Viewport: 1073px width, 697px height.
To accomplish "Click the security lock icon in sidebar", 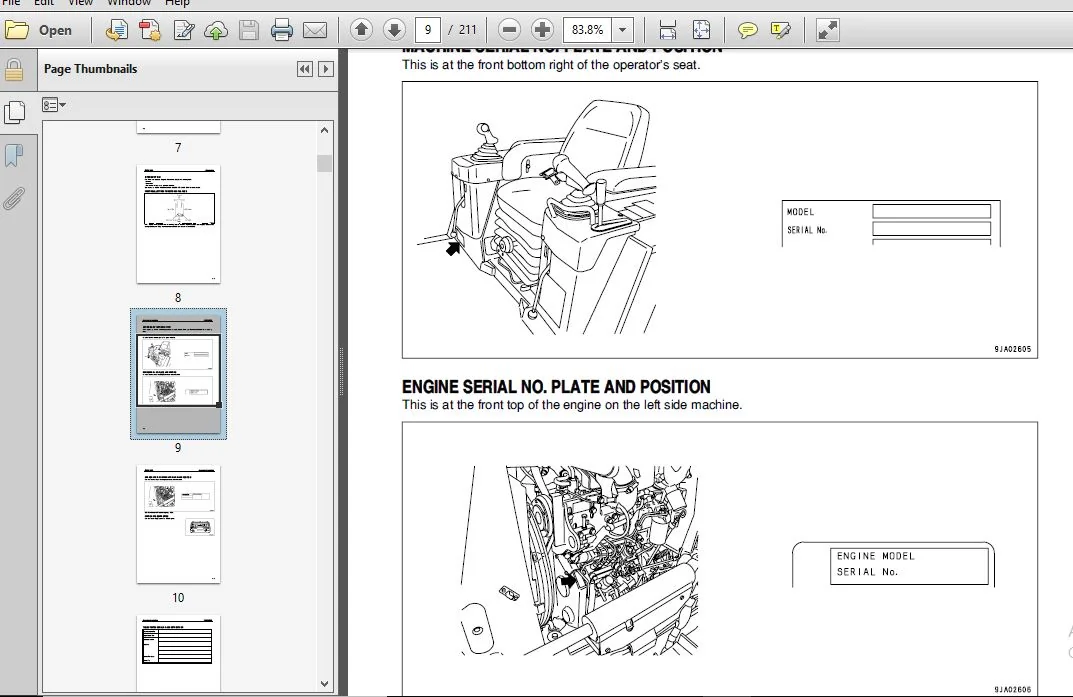I will [14, 70].
